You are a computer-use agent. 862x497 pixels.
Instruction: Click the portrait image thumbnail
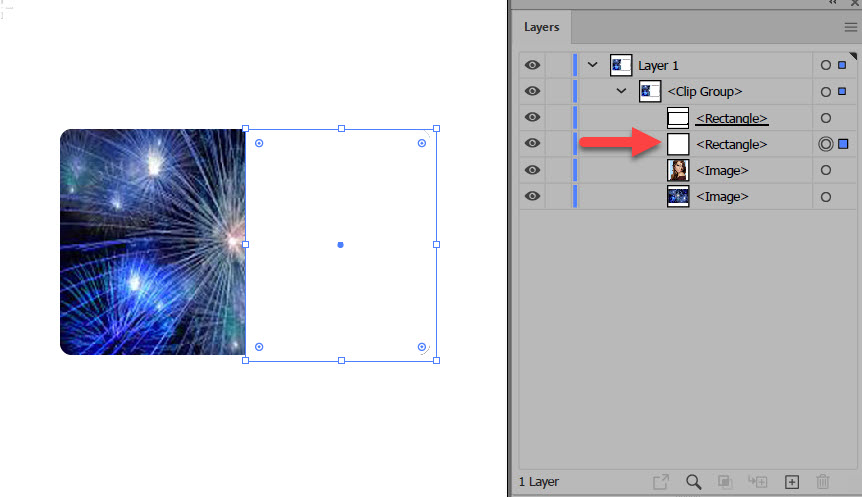point(678,170)
